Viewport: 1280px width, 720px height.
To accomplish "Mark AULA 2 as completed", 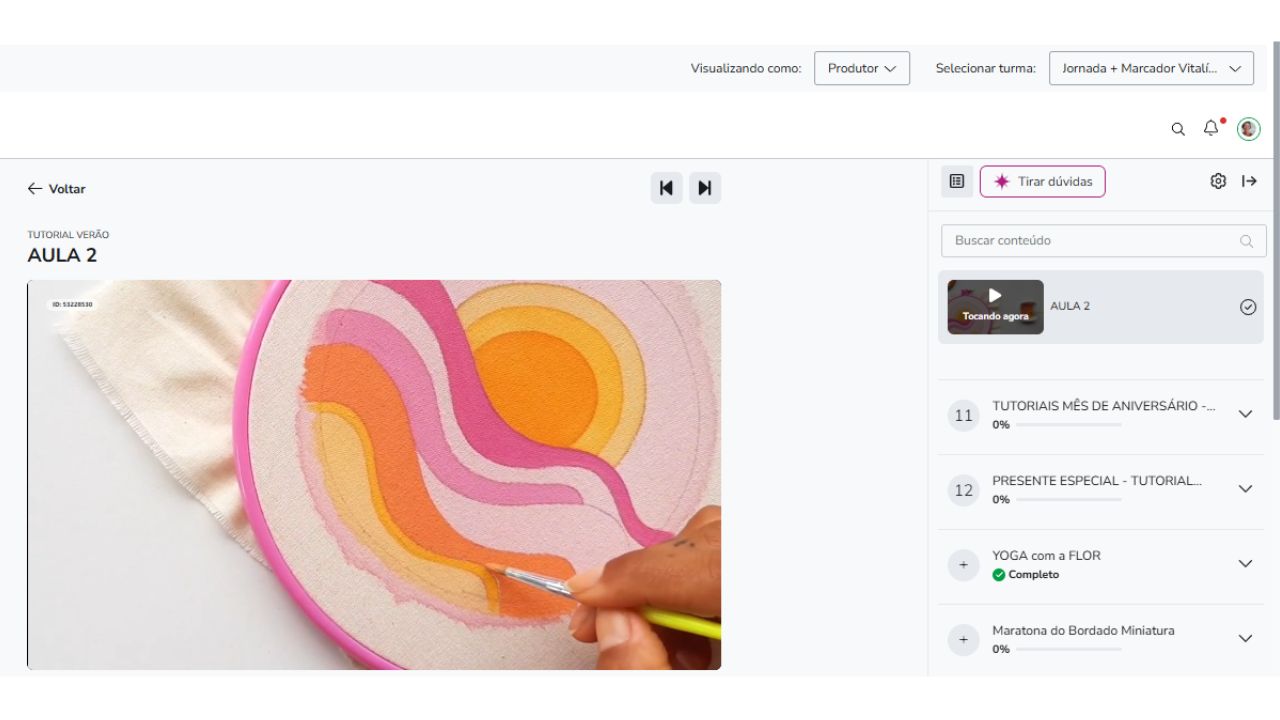I will (x=1248, y=307).
